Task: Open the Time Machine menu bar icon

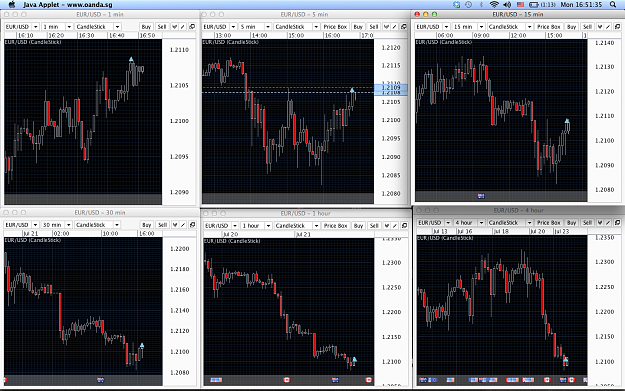Action: pos(469,4)
